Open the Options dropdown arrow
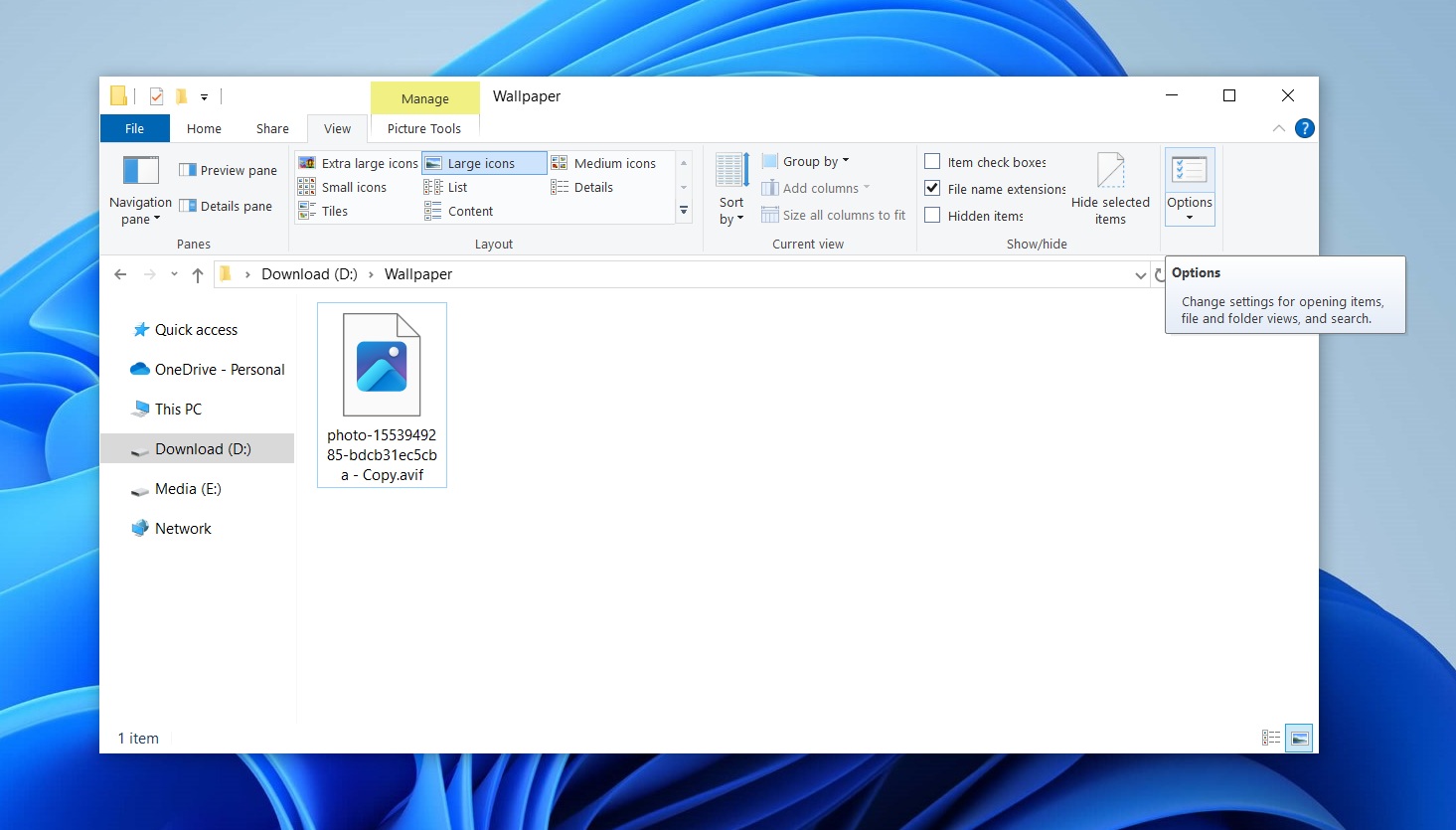 click(1190, 218)
